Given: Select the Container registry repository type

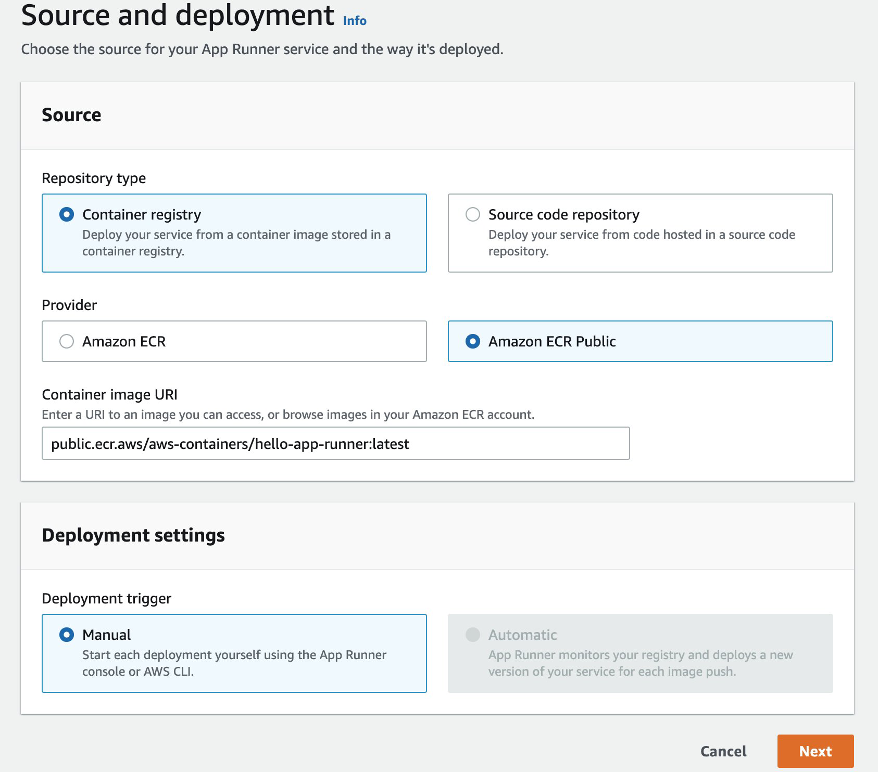Looking at the screenshot, I should (x=69, y=214).
